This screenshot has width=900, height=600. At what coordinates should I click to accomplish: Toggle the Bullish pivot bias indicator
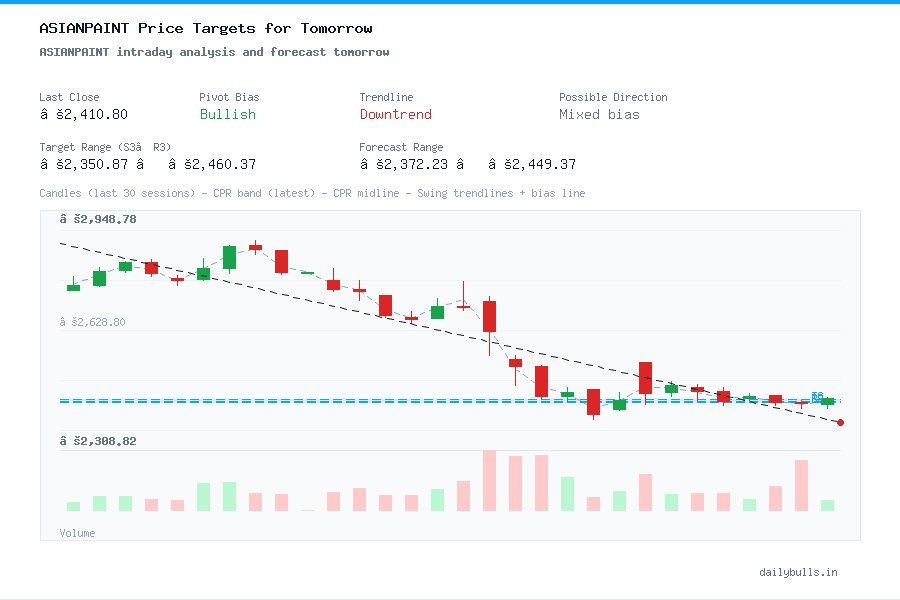point(227,115)
